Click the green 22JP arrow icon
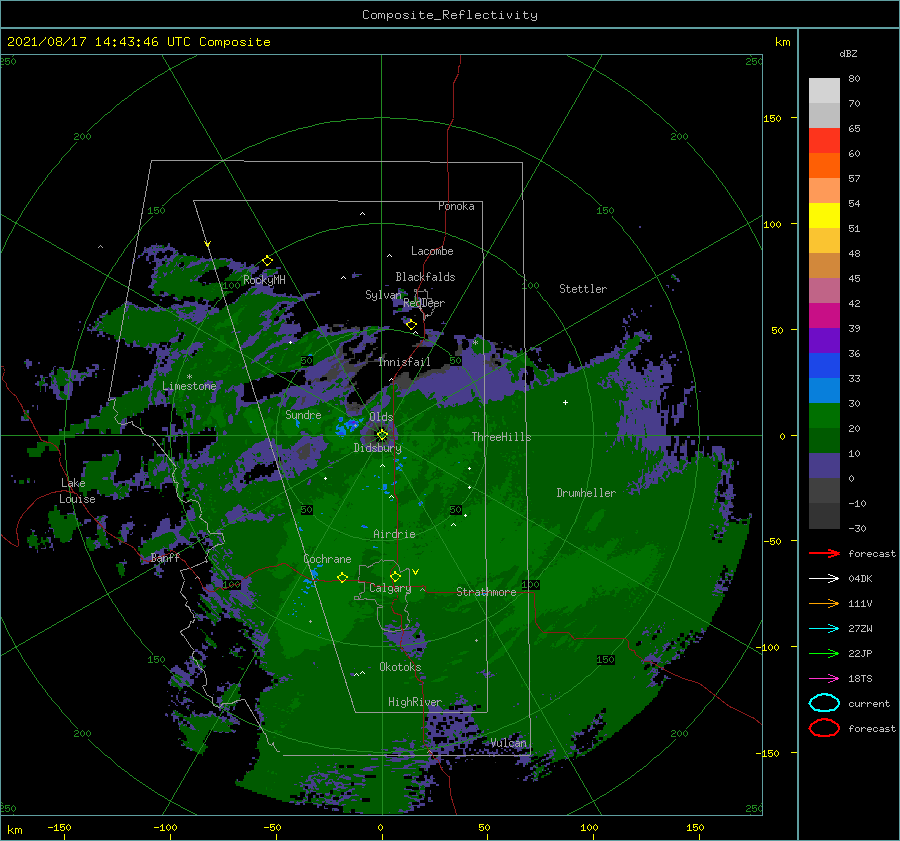Image resolution: width=900 pixels, height=841 pixels. [824, 653]
